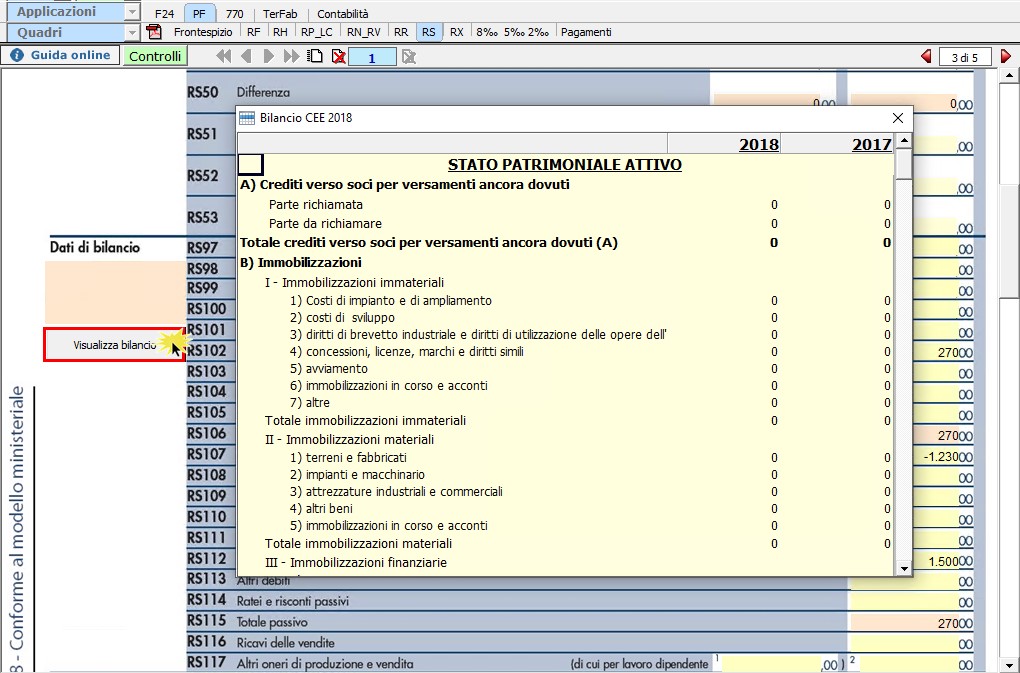The height and width of the screenshot is (673, 1020).
Task: Click main form scrollbar up arrow
Action: click(x=1009, y=75)
